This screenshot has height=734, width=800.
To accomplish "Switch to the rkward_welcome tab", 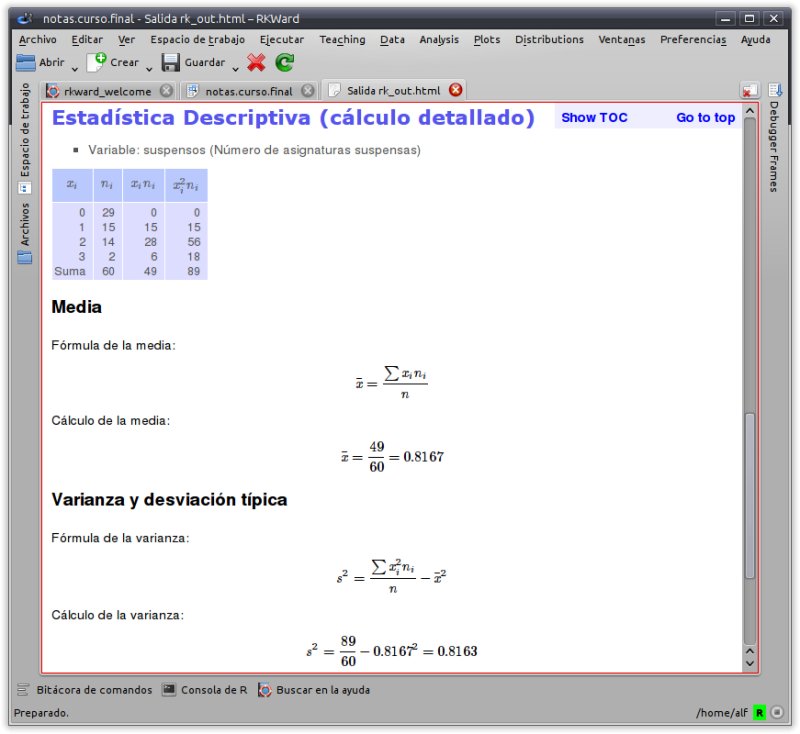I will point(107,91).
